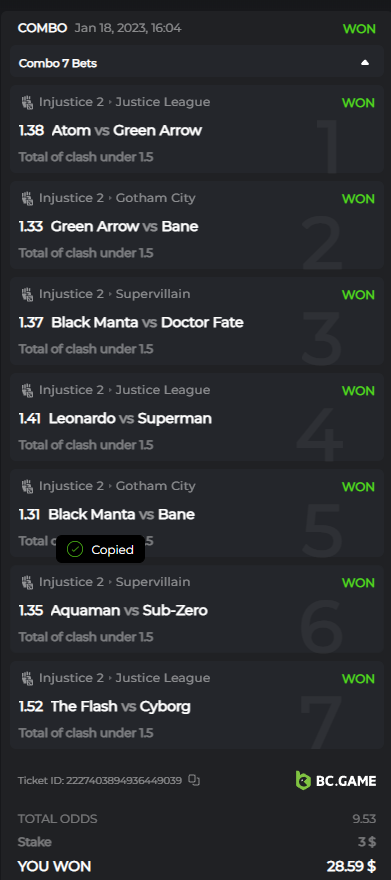Open Atom vs Green Arrow match
The width and height of the screenshot is (391, 880).
coord(126,130)
